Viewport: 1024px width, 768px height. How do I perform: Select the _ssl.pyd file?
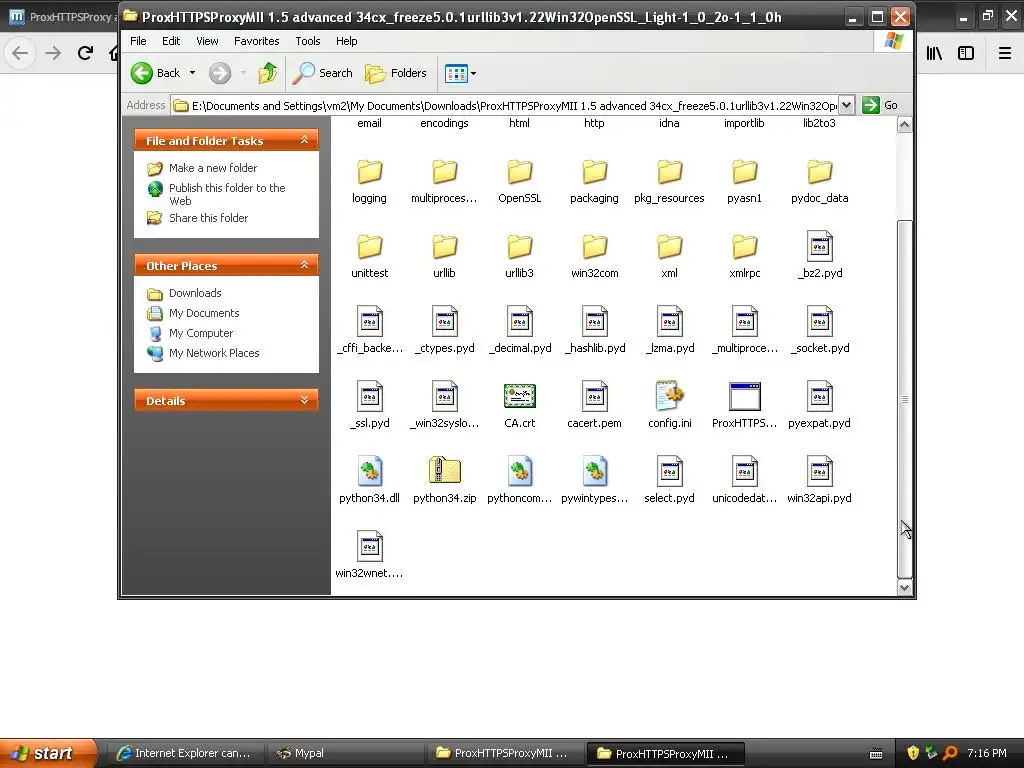369,406
